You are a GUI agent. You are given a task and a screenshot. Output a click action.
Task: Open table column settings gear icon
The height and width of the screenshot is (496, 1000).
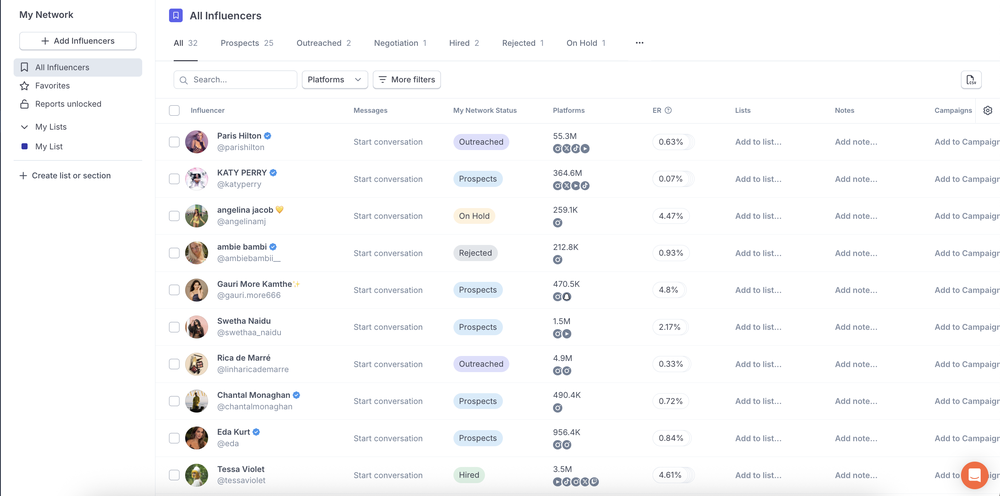pos(987,110)
